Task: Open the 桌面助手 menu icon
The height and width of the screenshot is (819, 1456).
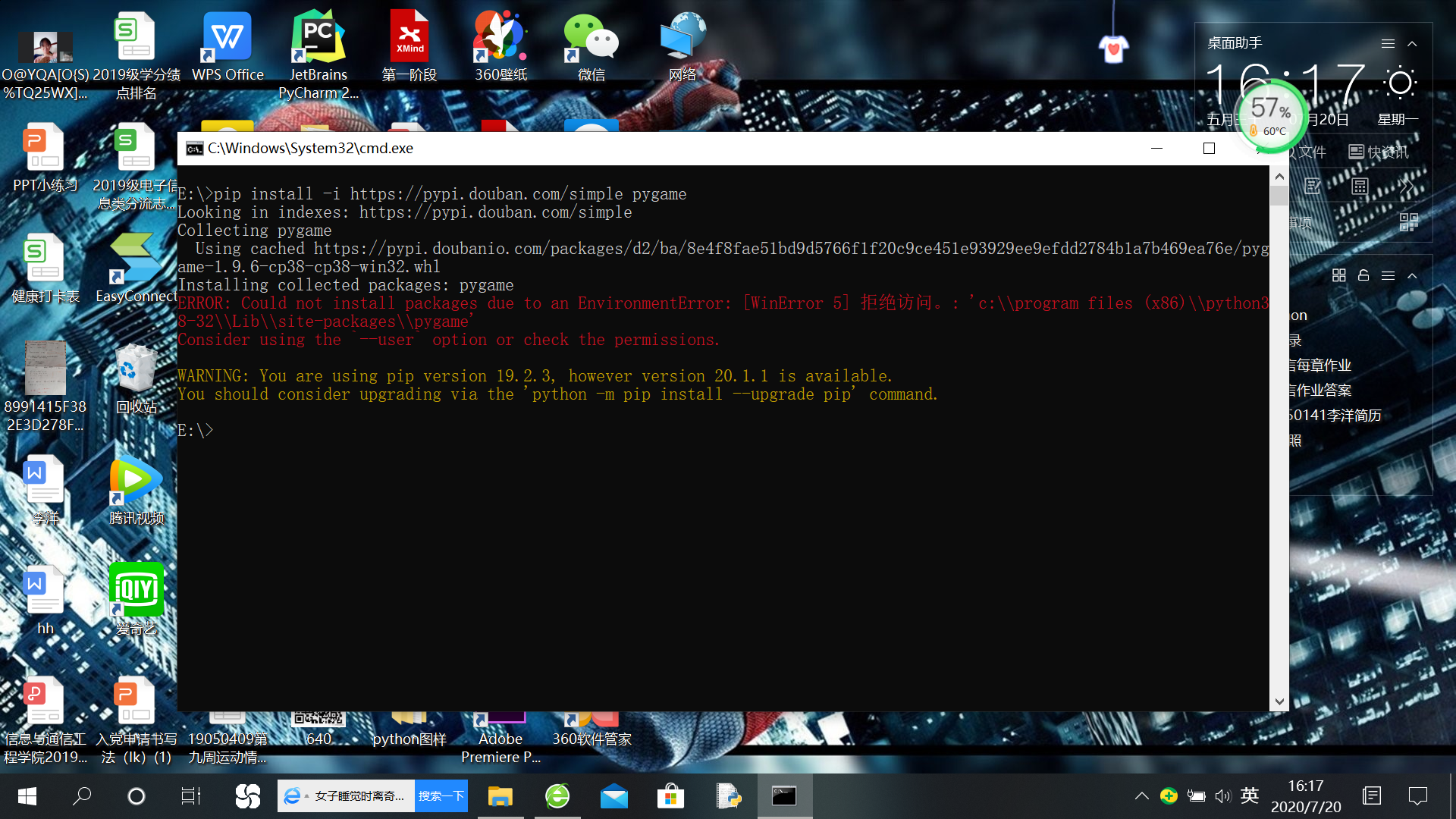Action: pyautogui.click(x=1388, y=44)
